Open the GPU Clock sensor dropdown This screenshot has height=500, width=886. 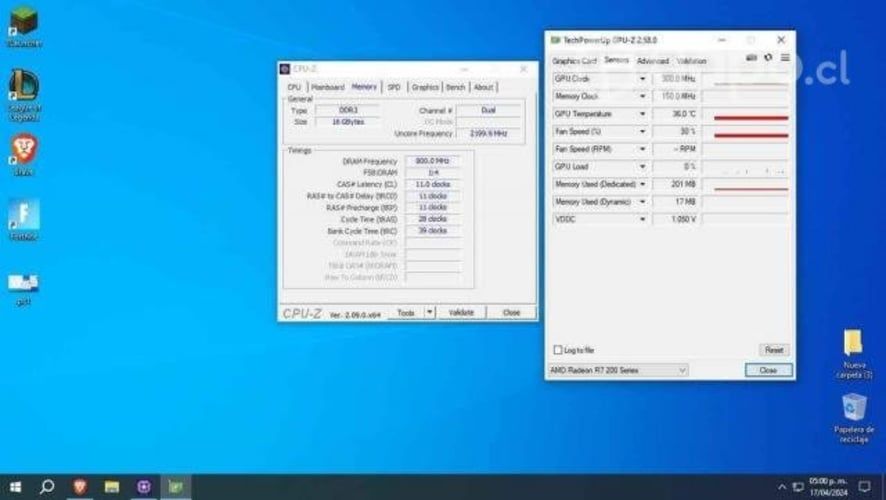point(642,79)
